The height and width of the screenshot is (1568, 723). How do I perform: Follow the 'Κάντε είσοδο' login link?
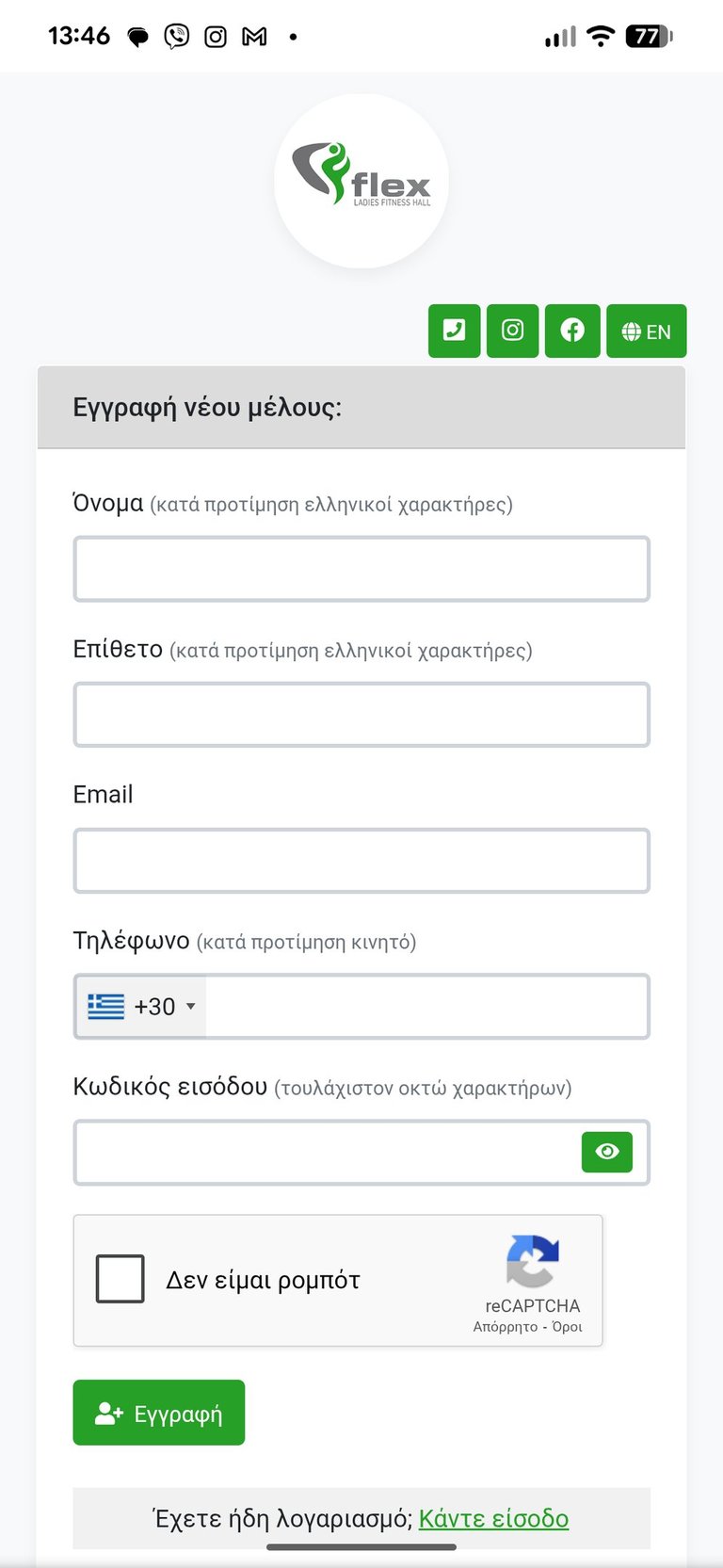pos(493,1518)
